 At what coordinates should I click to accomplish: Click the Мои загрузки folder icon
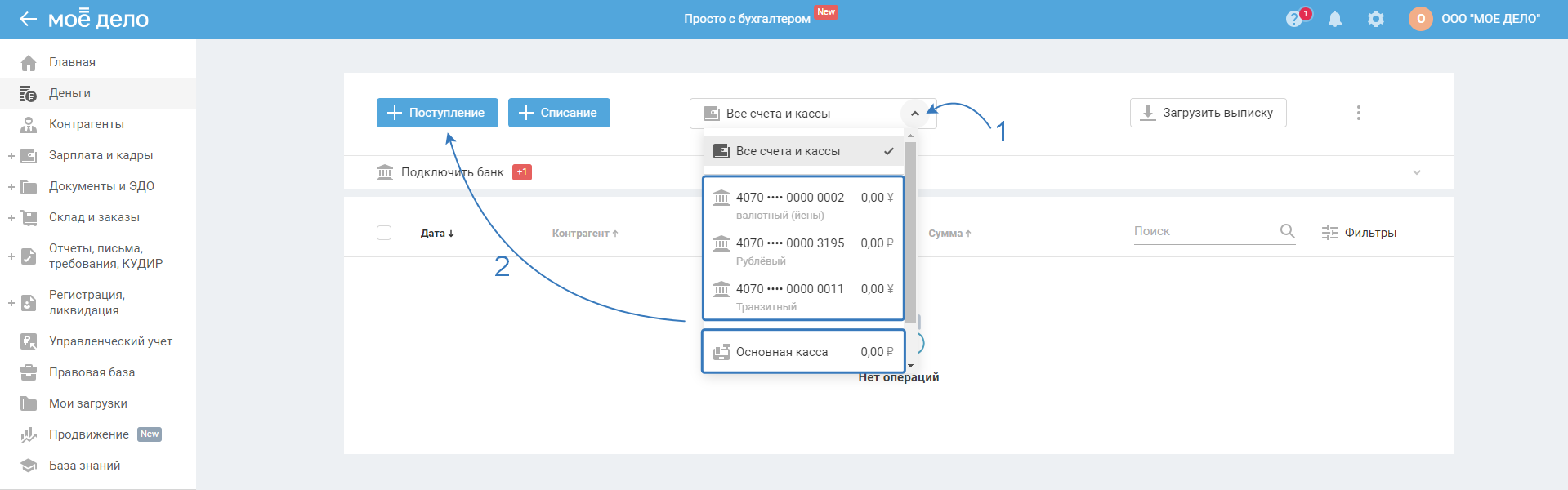coord(29,403)
